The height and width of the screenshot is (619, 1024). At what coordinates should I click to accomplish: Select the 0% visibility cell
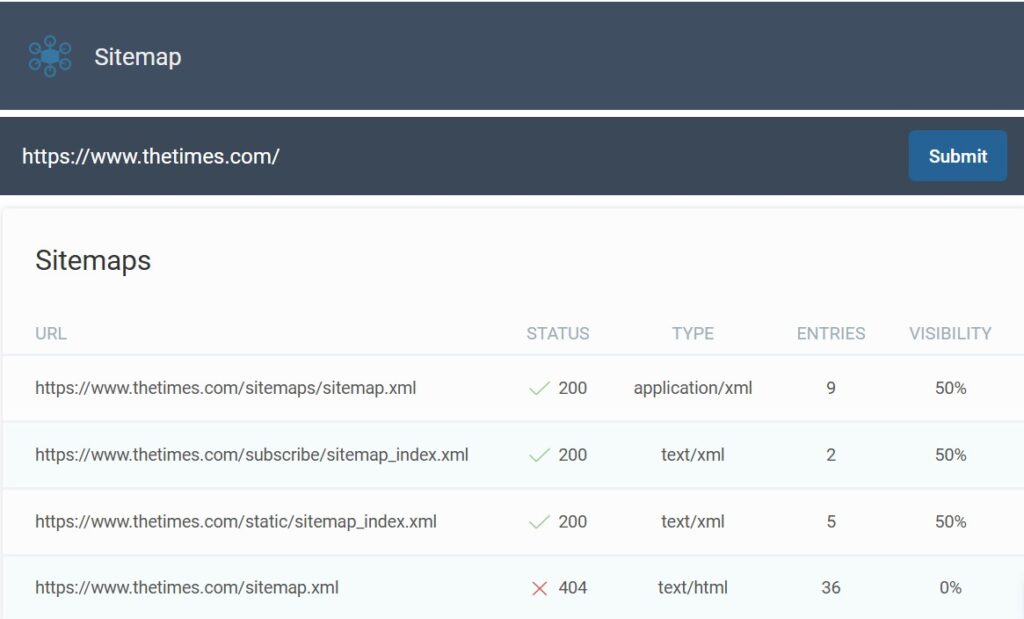(x=950, y=588)
